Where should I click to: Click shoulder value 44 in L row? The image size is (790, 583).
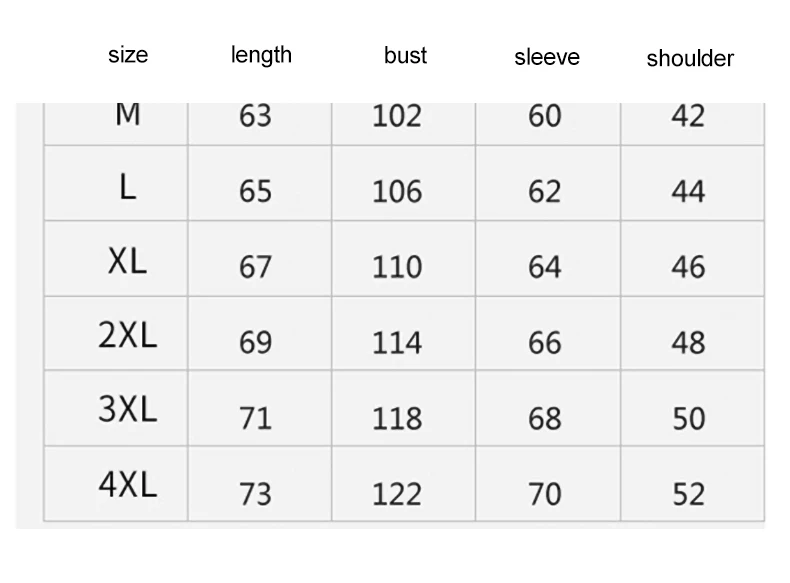click(x=688, y=192)
